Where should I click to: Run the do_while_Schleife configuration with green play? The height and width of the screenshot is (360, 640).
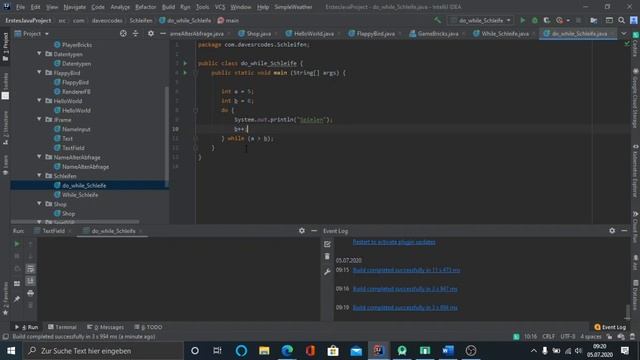click(x=522, y=20)
